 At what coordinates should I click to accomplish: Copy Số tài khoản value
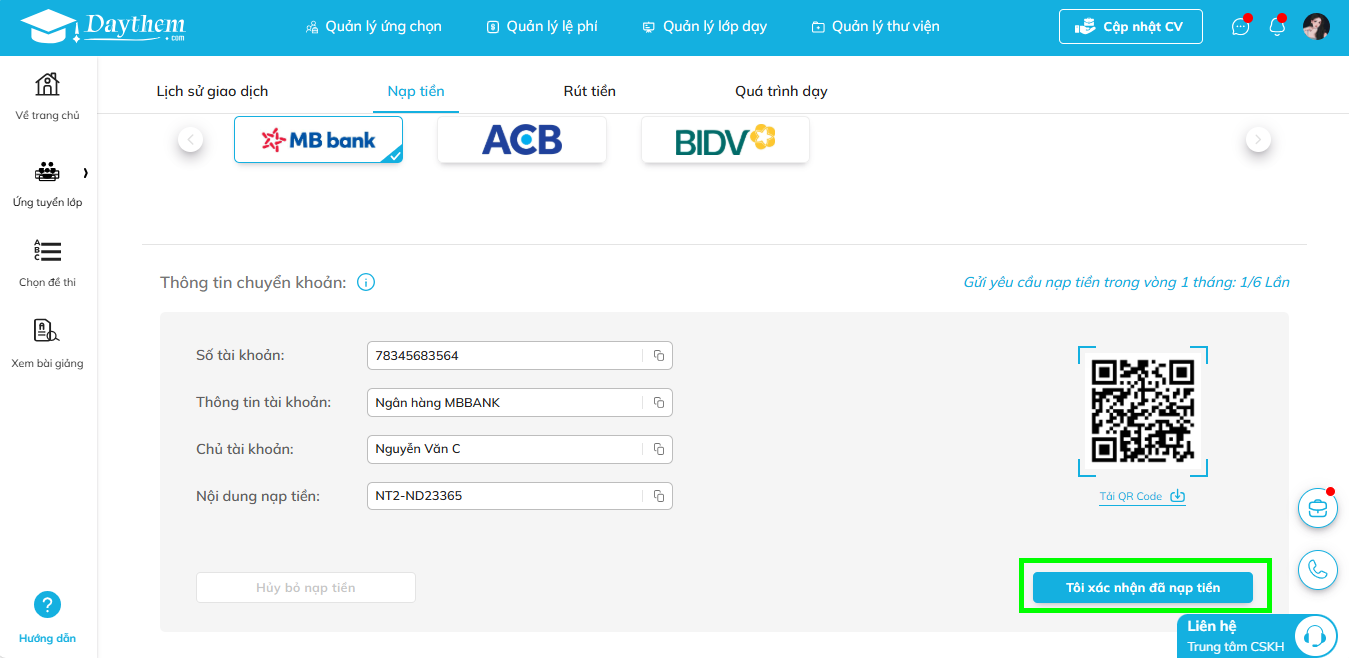(x=659, y=355)
